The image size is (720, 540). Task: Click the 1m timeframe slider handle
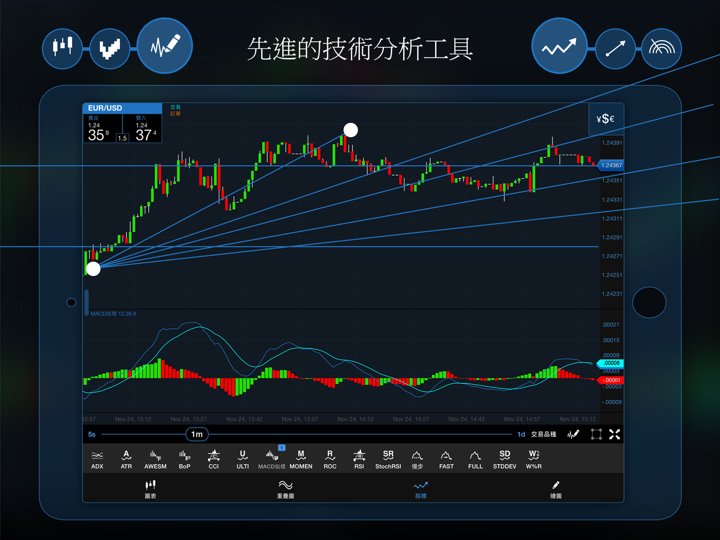click(197, 434)
